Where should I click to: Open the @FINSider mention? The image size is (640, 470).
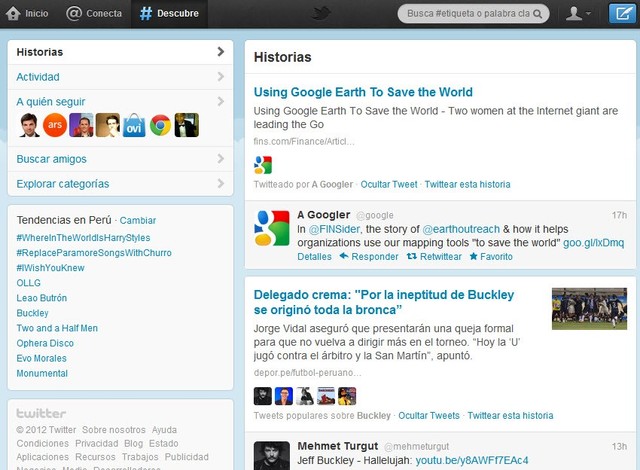[x=334, y=229]
